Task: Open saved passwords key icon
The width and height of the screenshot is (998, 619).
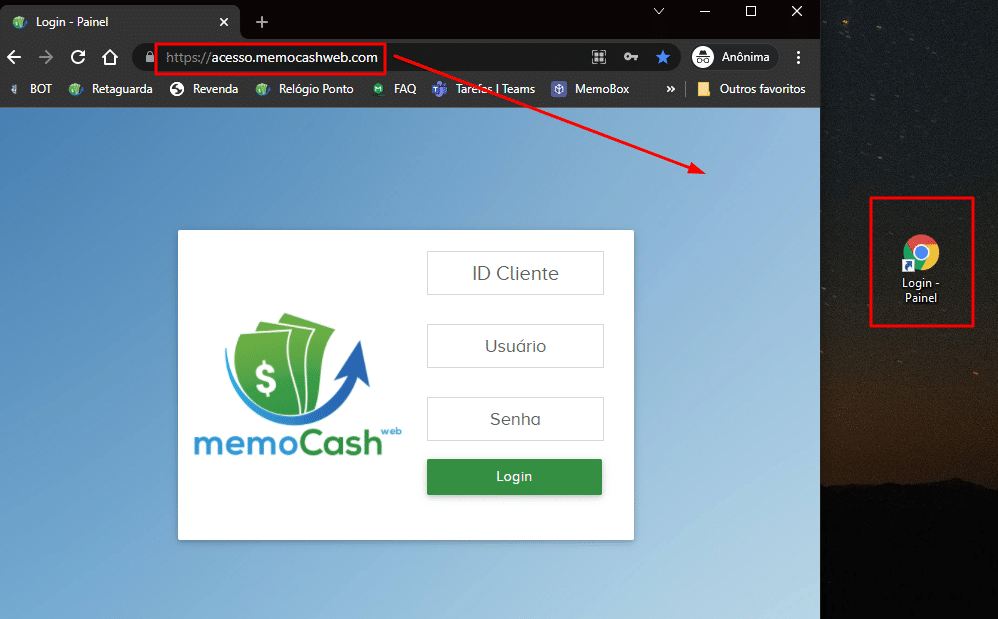Action: 631,58
